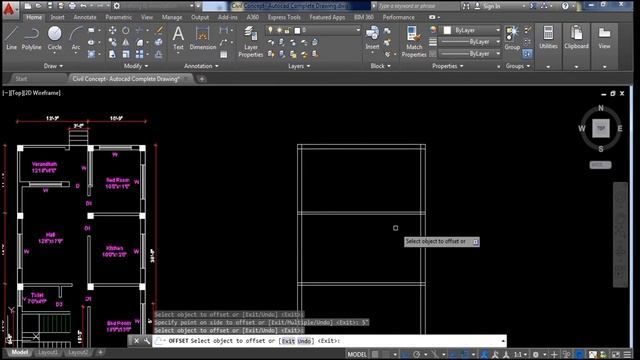Viewport: 640px width, 360px height.
Task: Expand the Draw panel
Action: [x=53, y=66]
